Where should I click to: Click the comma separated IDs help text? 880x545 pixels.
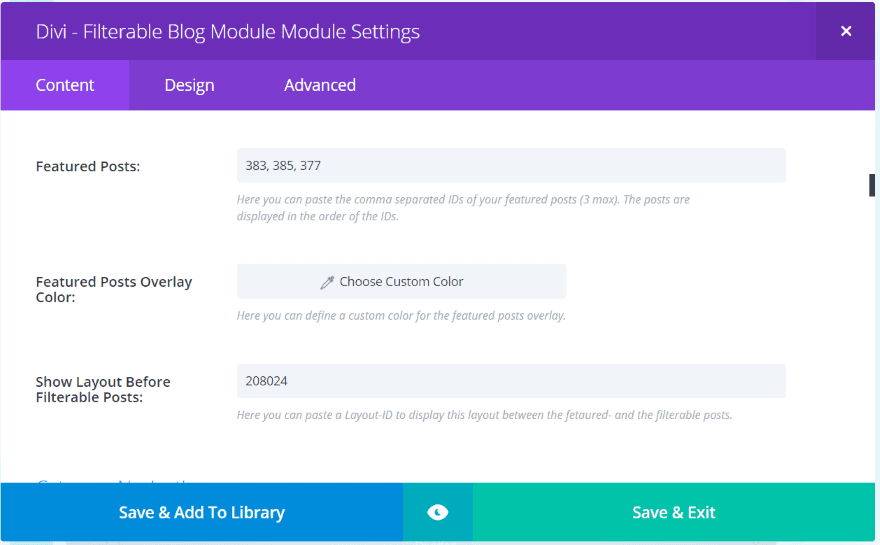(463, 207)
